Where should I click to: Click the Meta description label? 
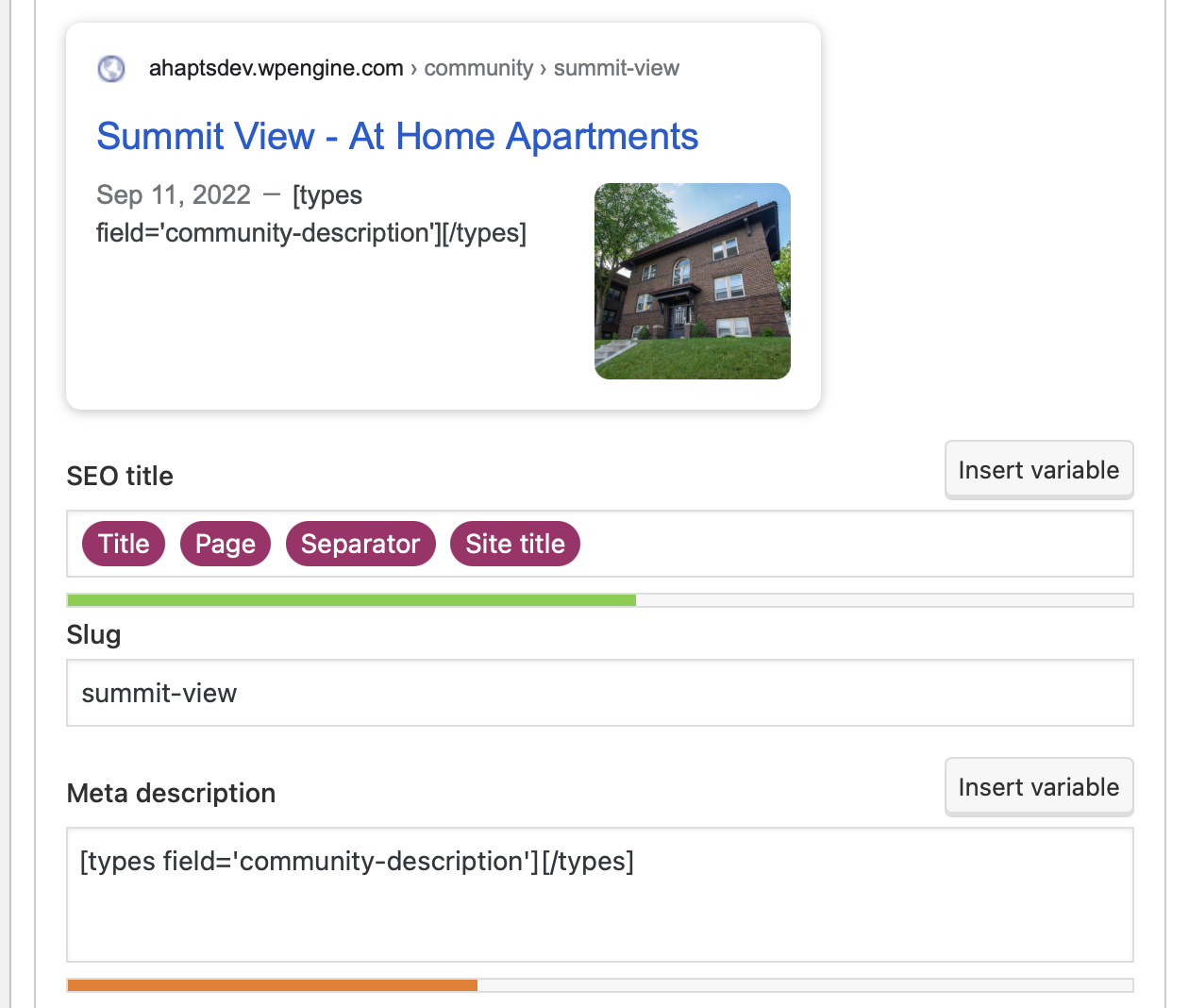pyautogui.click(x=171, y=794)
